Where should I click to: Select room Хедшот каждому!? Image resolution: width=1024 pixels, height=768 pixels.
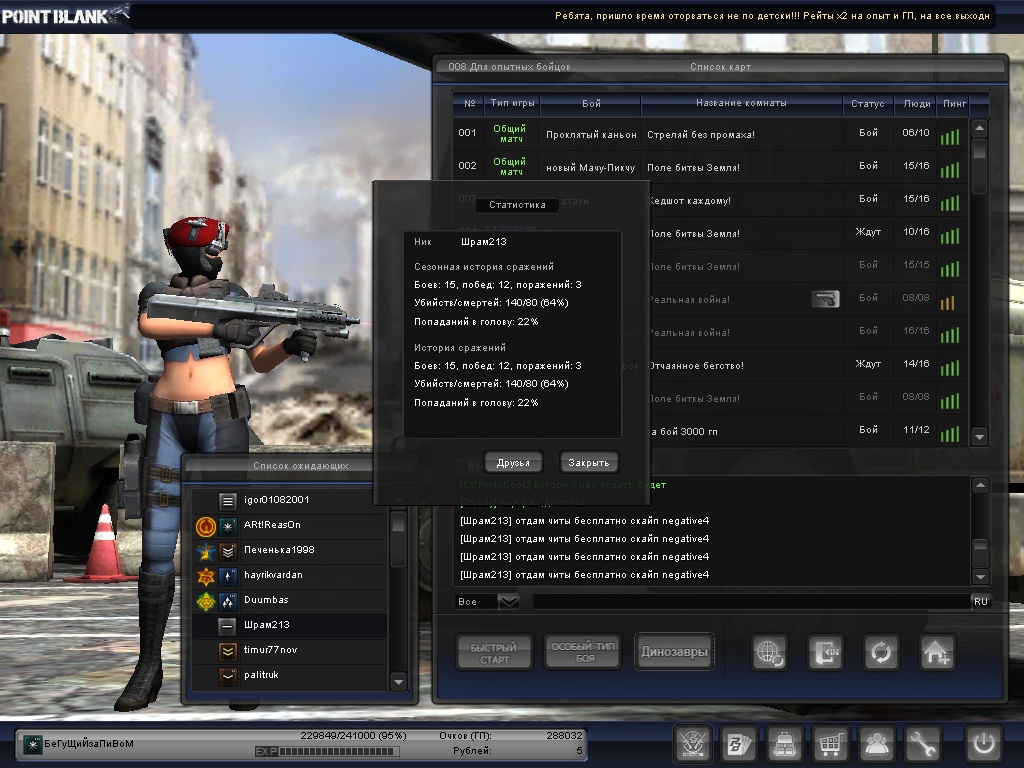click(x=809, y=200)
